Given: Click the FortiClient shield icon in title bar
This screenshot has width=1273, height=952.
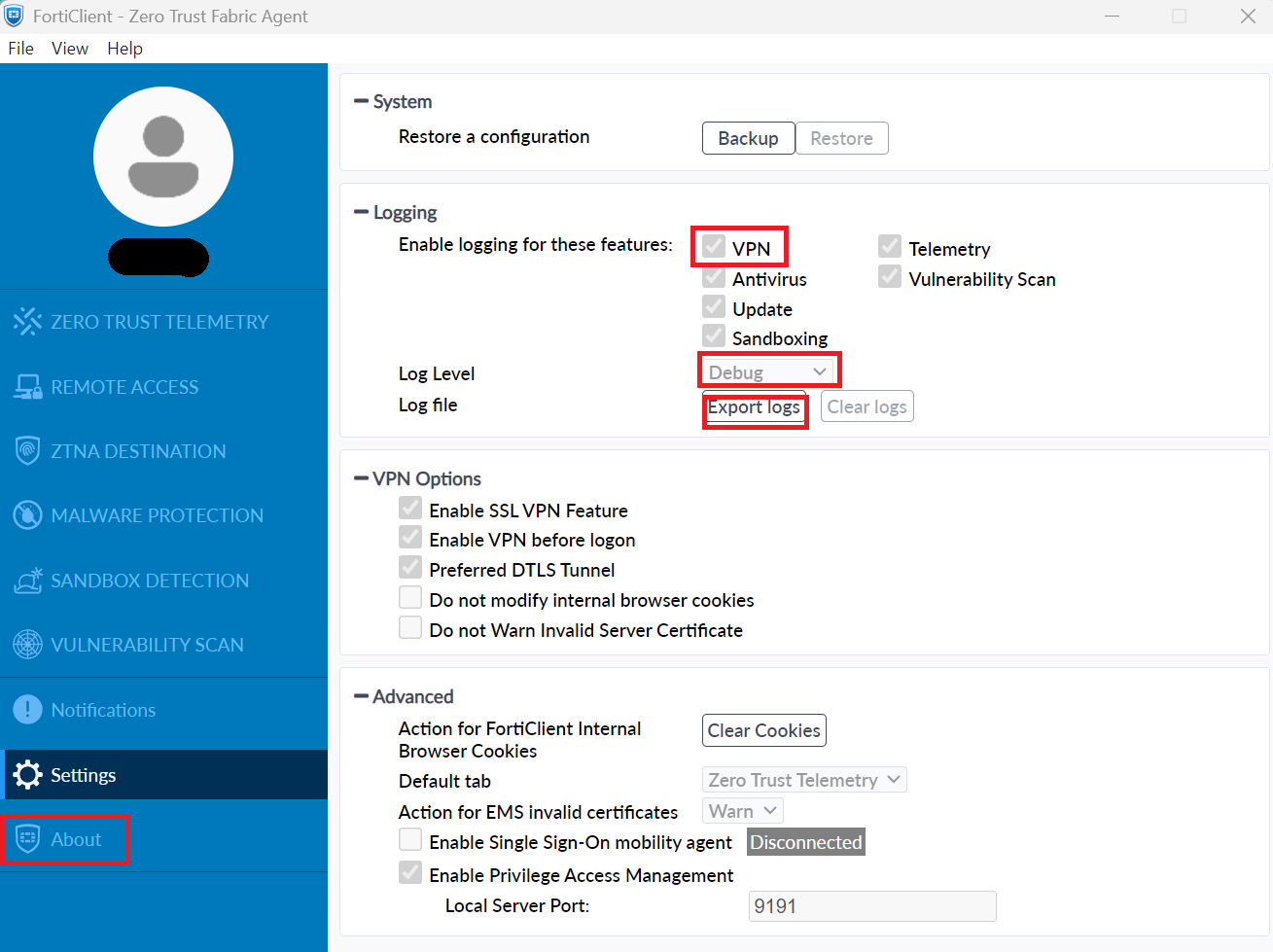Looking at the screenshot, I should tap(14, 16).
